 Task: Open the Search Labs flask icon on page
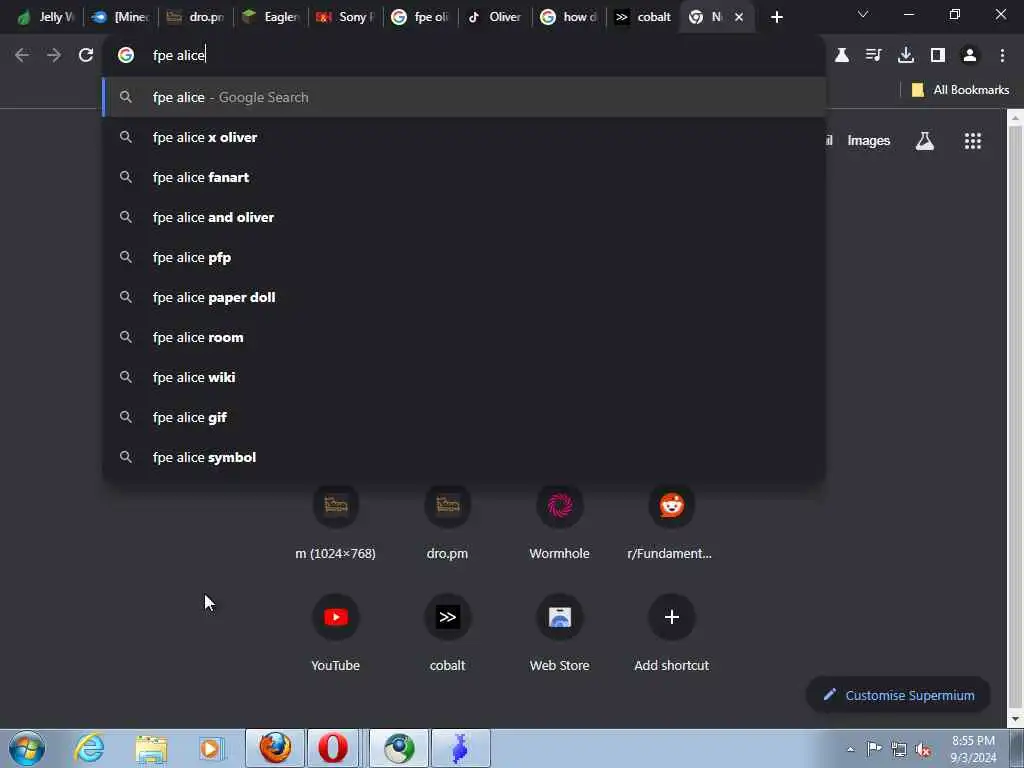pos(925,141)
